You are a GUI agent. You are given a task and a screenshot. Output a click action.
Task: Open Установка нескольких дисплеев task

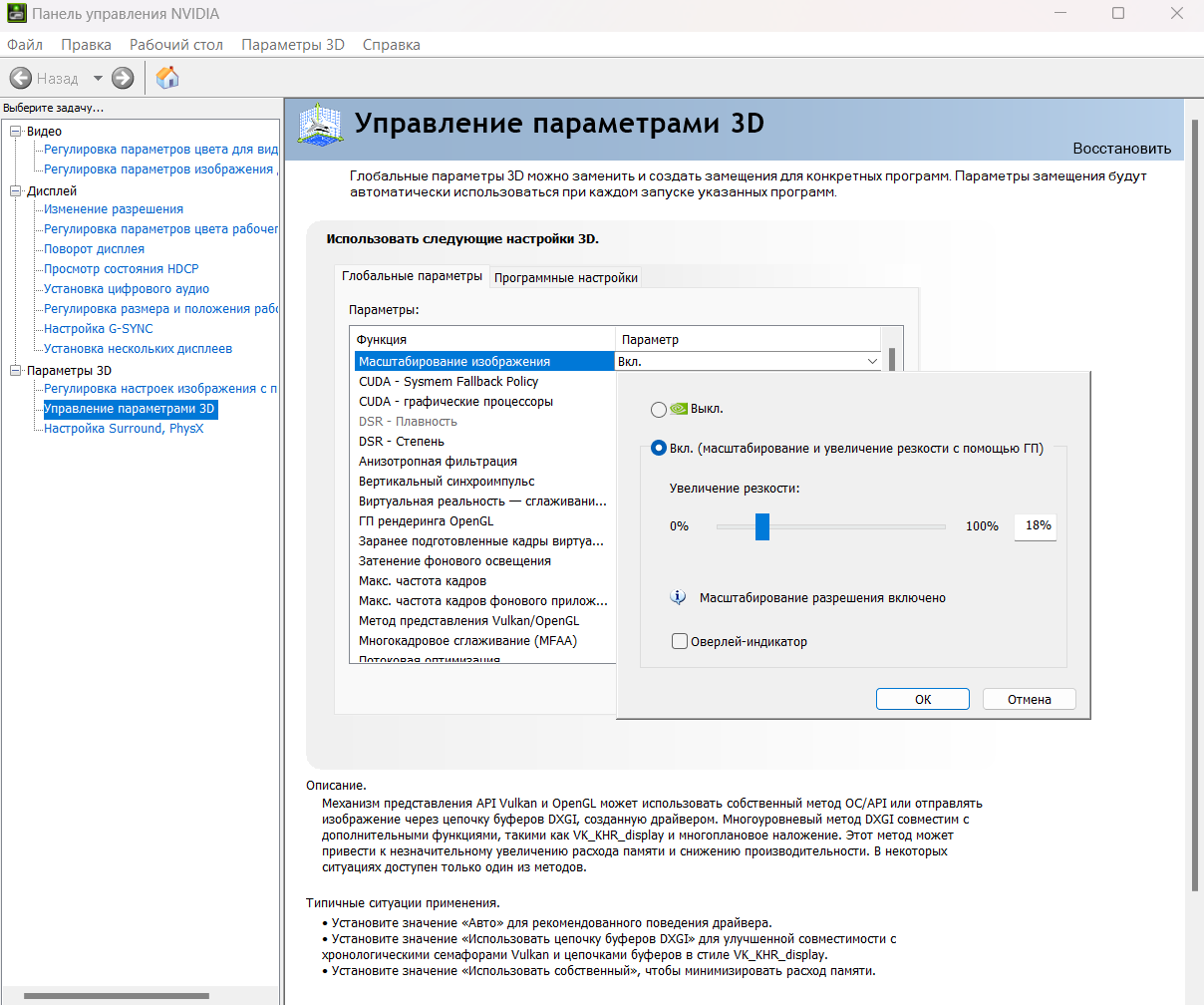coord(138,349)
